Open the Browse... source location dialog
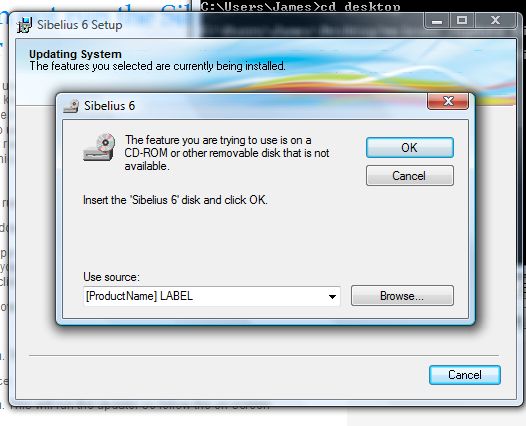The image size is (526, 426). (x=402, y=296)
